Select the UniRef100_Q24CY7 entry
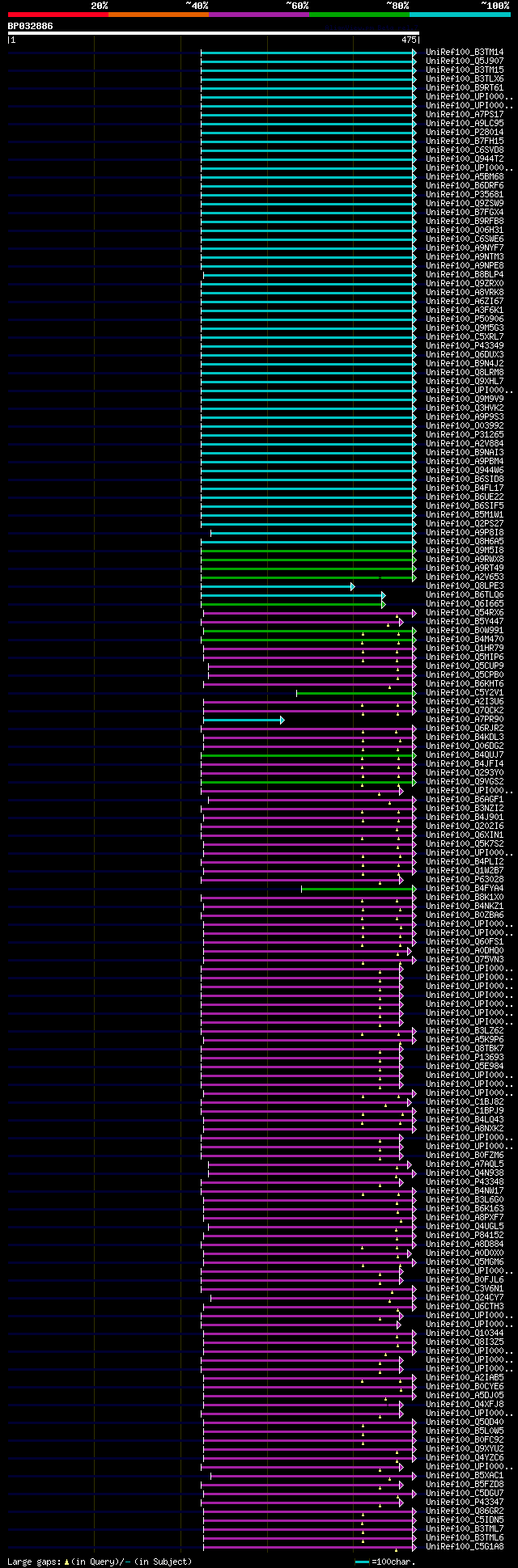Viewport: 518px width, 1568px height. 465,1297
